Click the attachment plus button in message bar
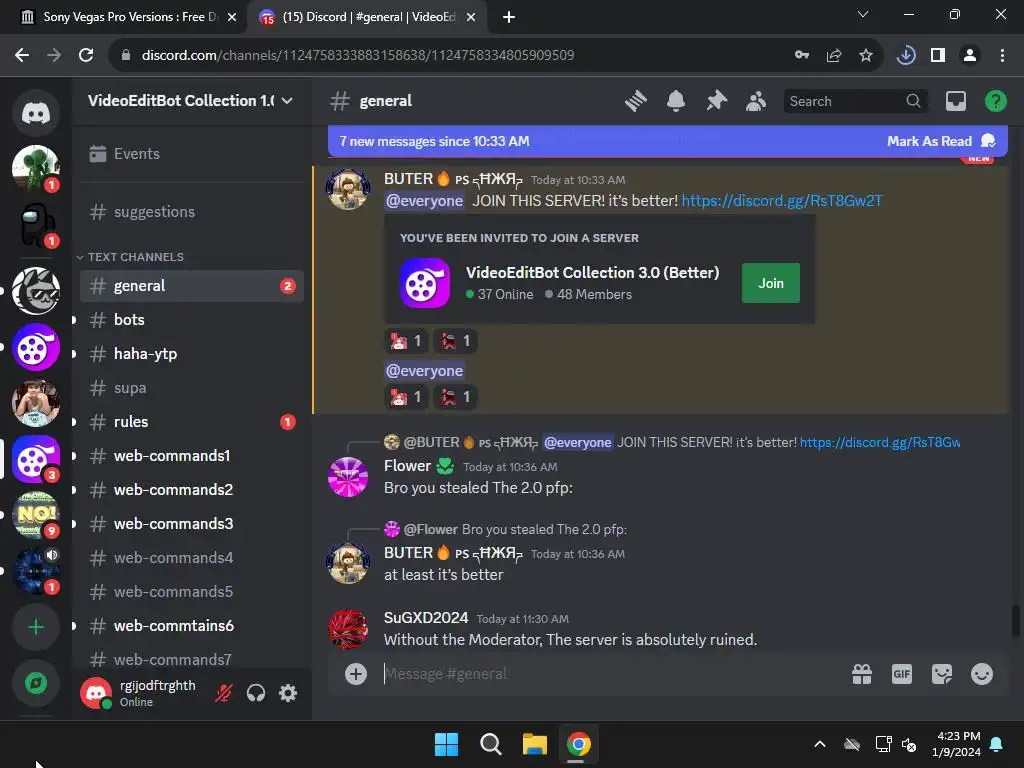Screen dimensions: 1024x768 (x=356, y=674)
